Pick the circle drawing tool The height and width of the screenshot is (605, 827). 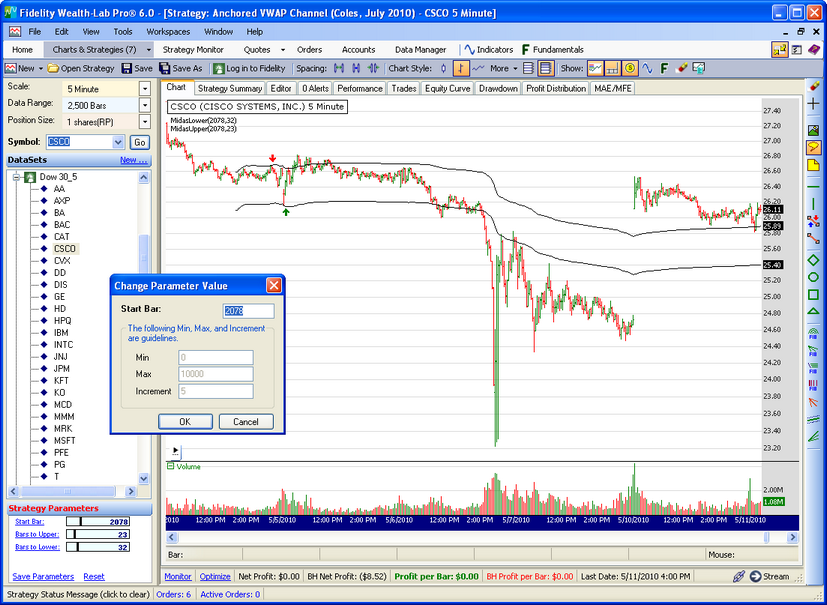point(813,276)
